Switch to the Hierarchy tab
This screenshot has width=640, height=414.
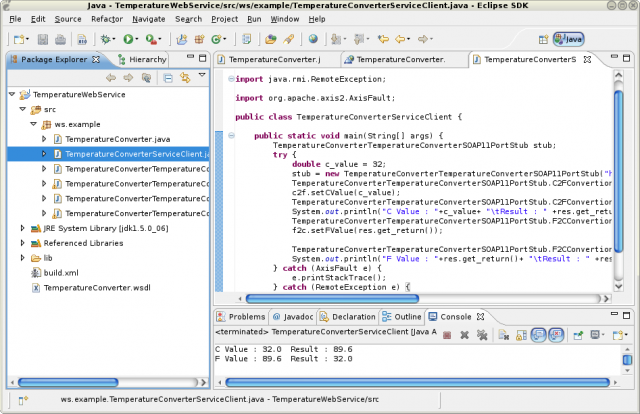click(x=142, y=60)
